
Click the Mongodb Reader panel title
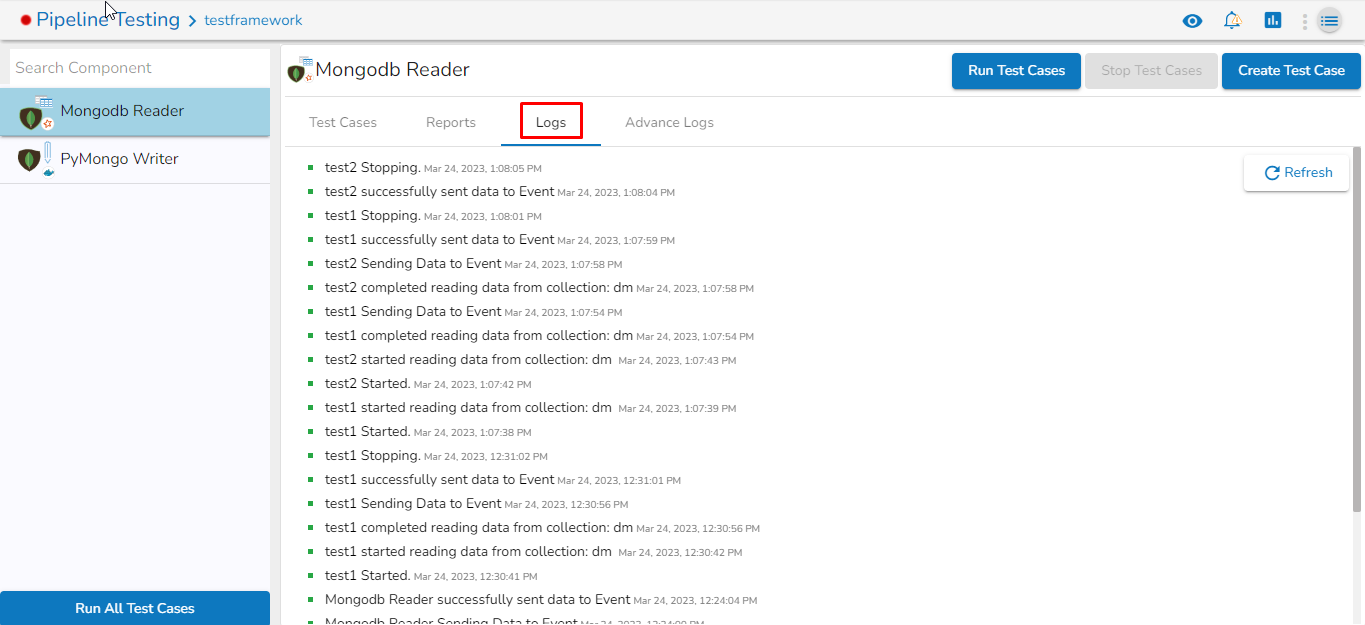(393, 70)
